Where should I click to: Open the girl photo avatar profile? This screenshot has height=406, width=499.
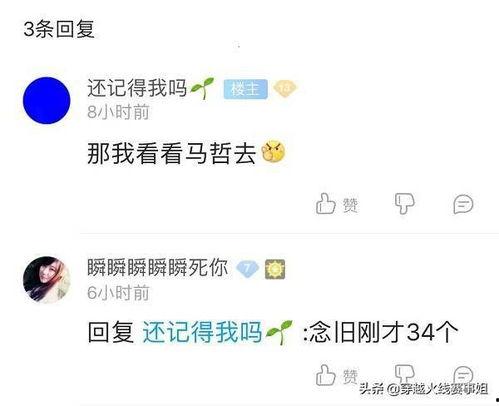click(x=46, y=280)
